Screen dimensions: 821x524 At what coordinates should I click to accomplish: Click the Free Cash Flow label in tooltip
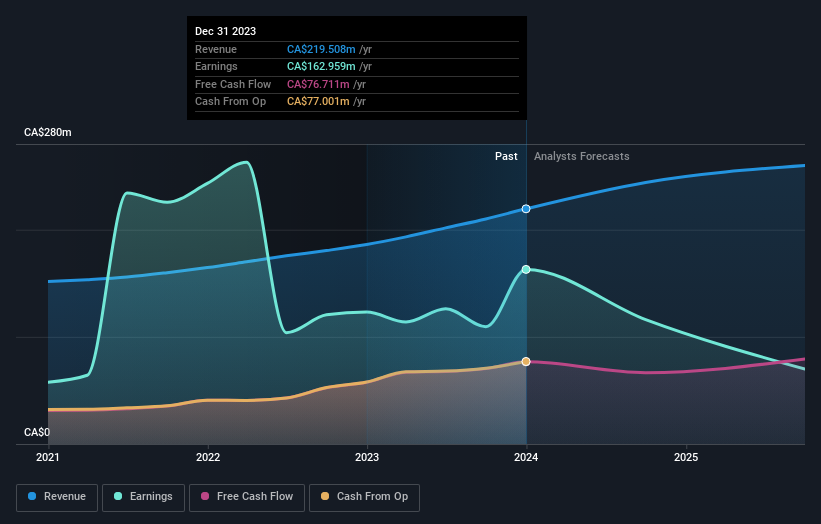[x=233, y=84]
